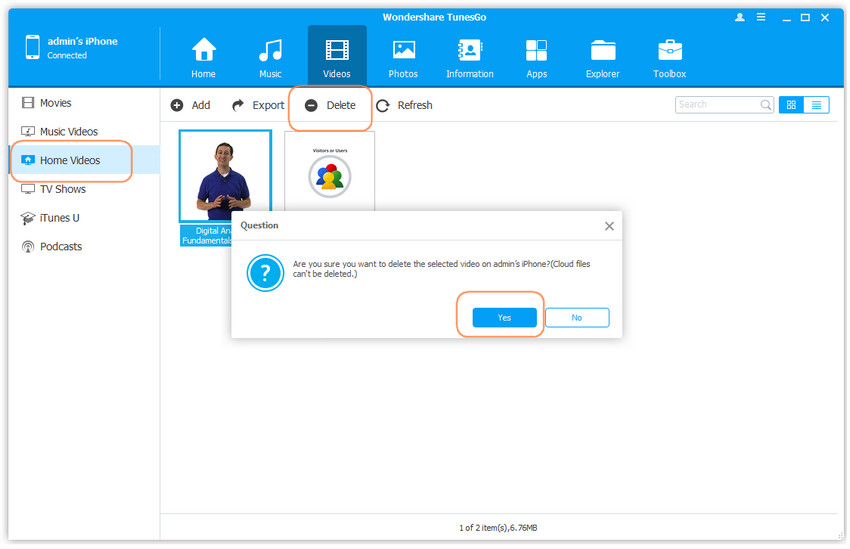Select TV Shows in the sidebar
The width and height of the screenshot is (850, 549).
click(x=62, y=189)
